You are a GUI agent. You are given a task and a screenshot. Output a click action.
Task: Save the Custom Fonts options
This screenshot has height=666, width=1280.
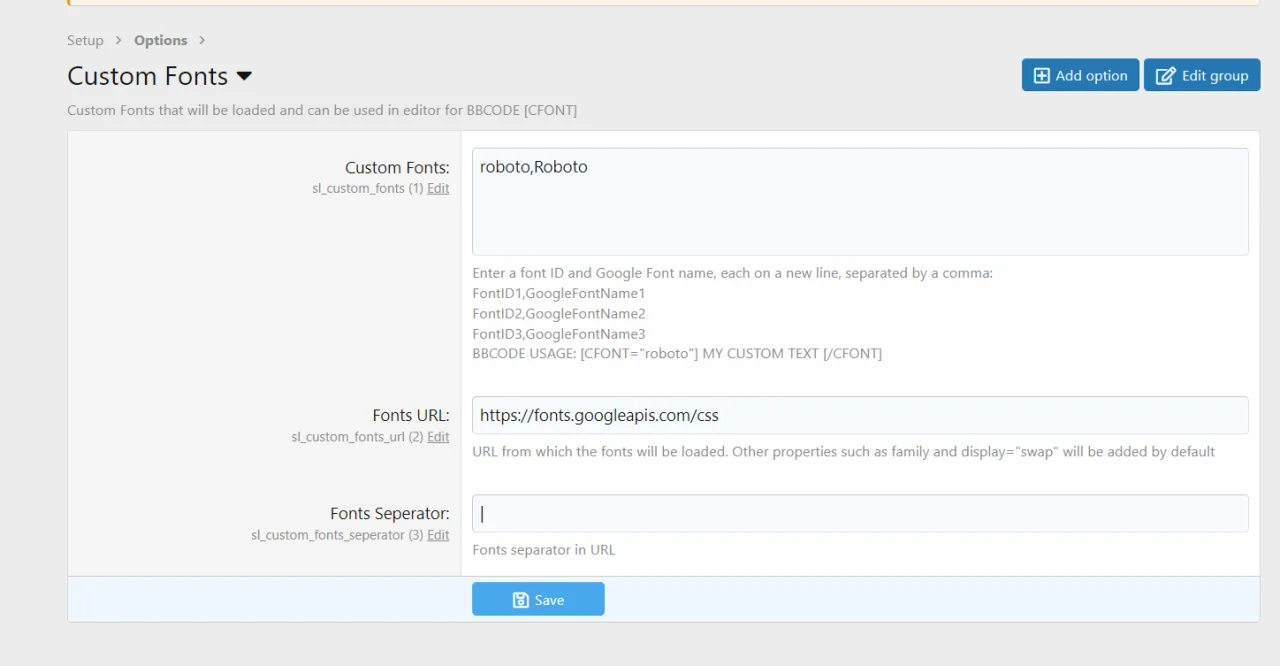538,599
